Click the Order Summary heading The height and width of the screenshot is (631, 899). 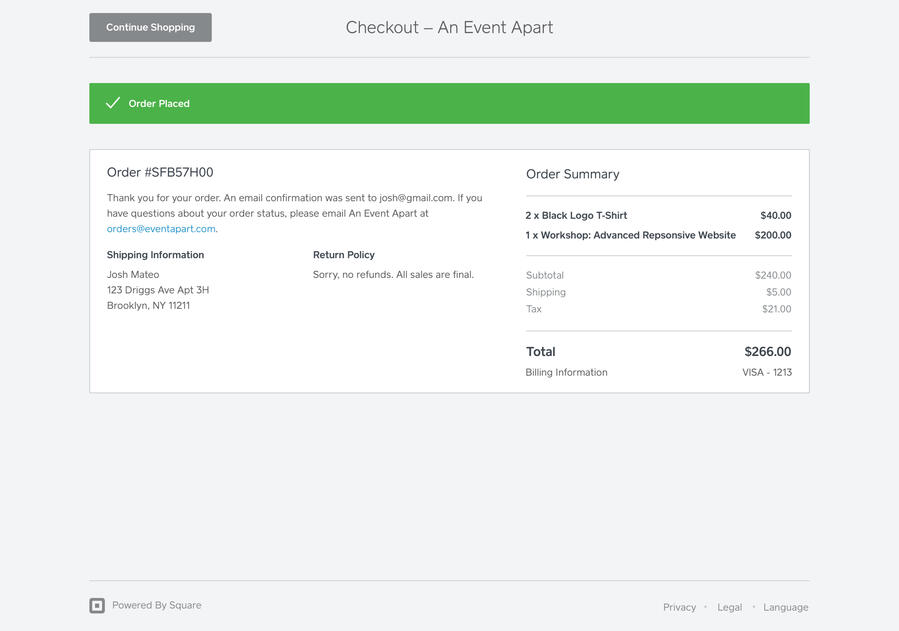coord(572,174)
